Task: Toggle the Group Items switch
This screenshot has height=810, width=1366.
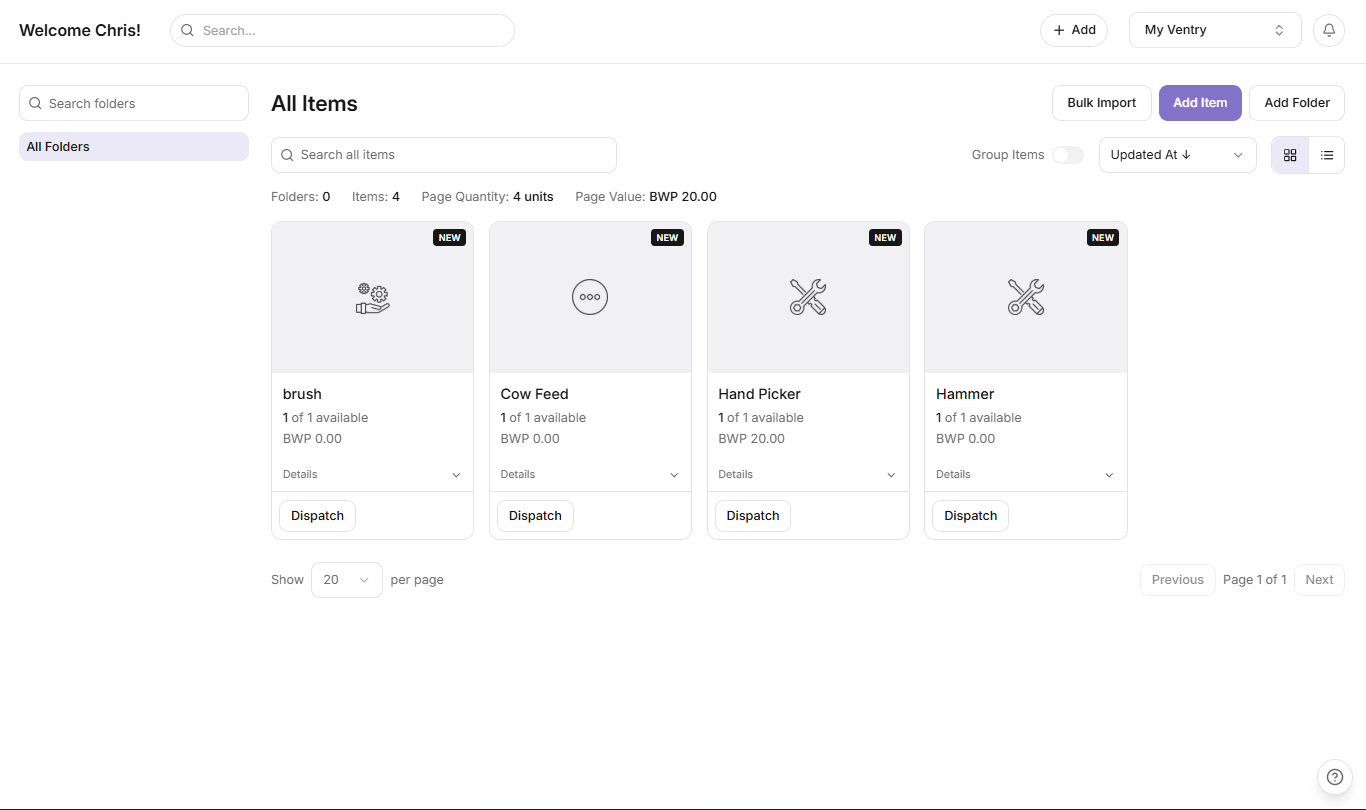Action: pos(1068,155)
